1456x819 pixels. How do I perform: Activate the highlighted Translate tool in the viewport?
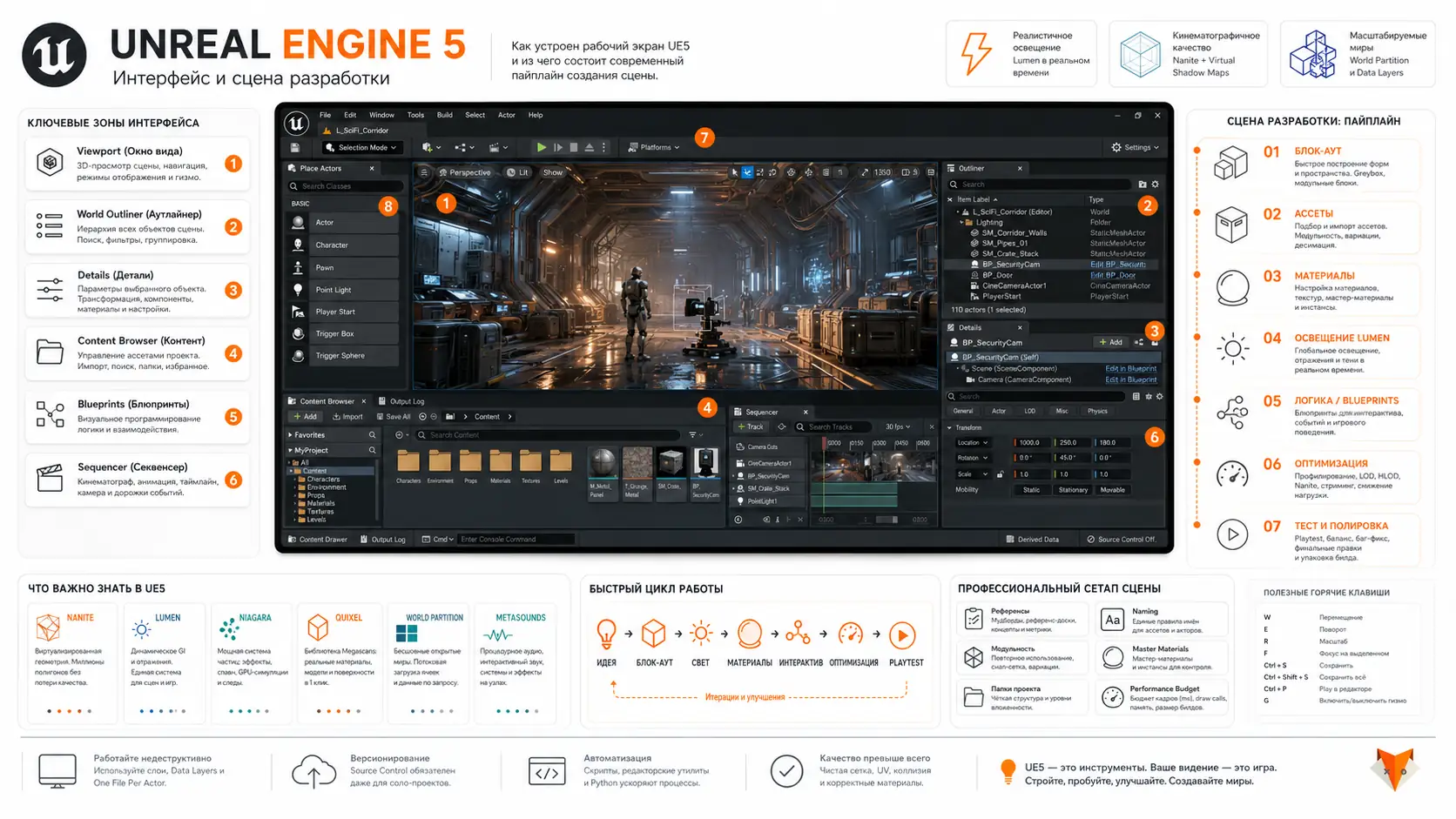coord(747,172)
